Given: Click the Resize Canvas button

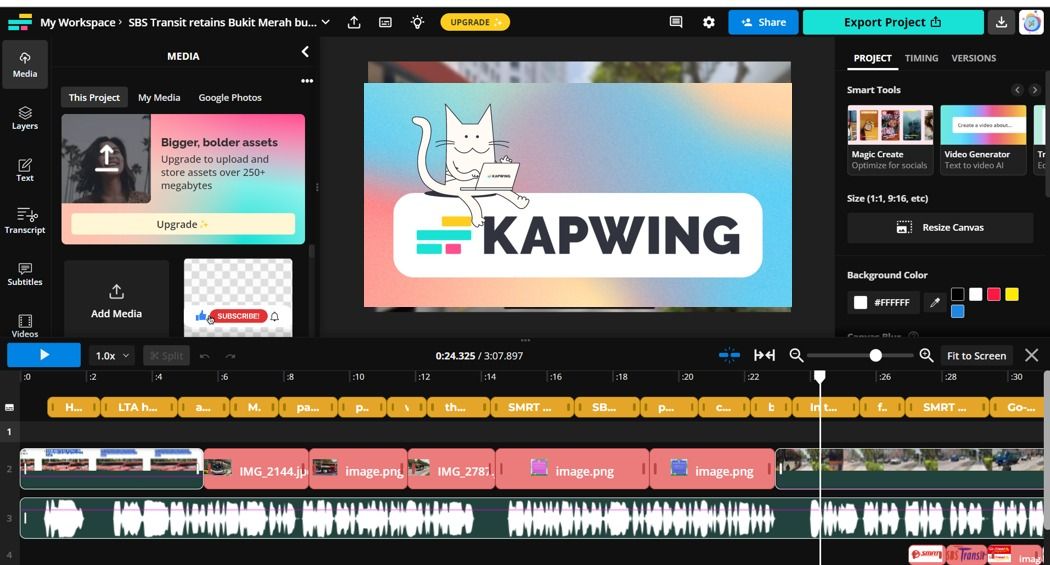Looking at the screenshot, I should 940,228.
